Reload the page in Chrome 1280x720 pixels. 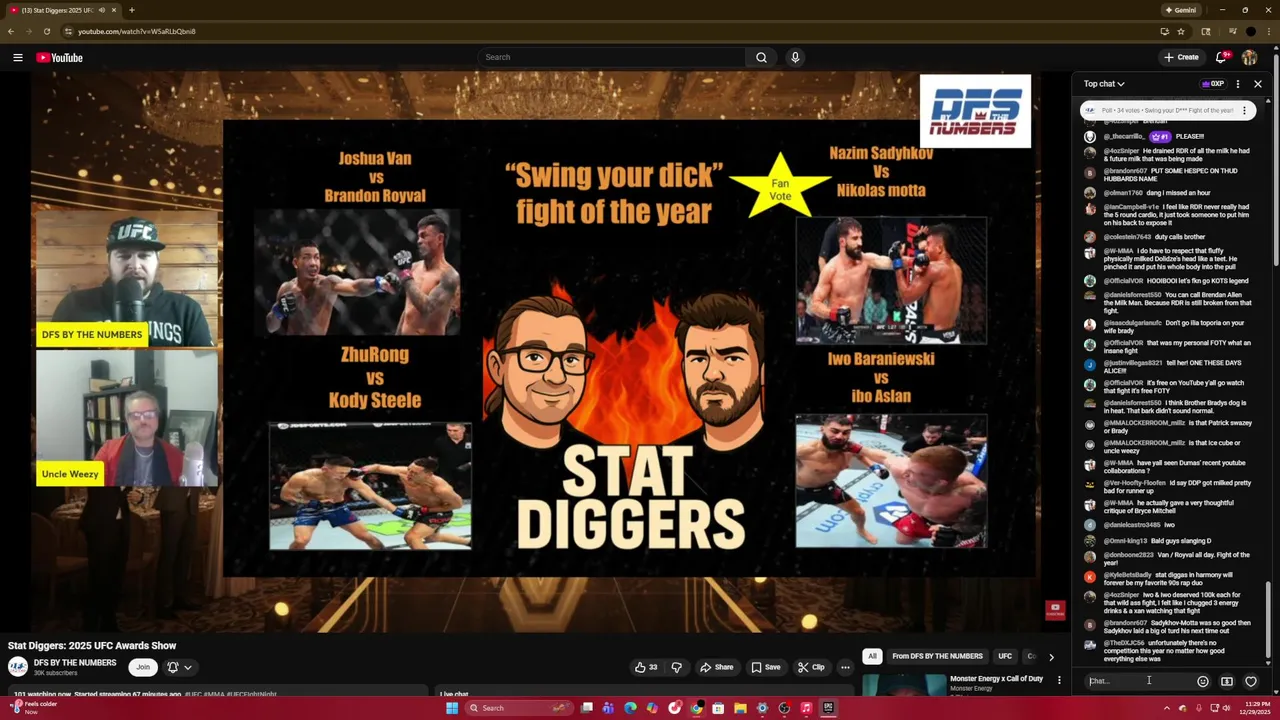[46, 31]
